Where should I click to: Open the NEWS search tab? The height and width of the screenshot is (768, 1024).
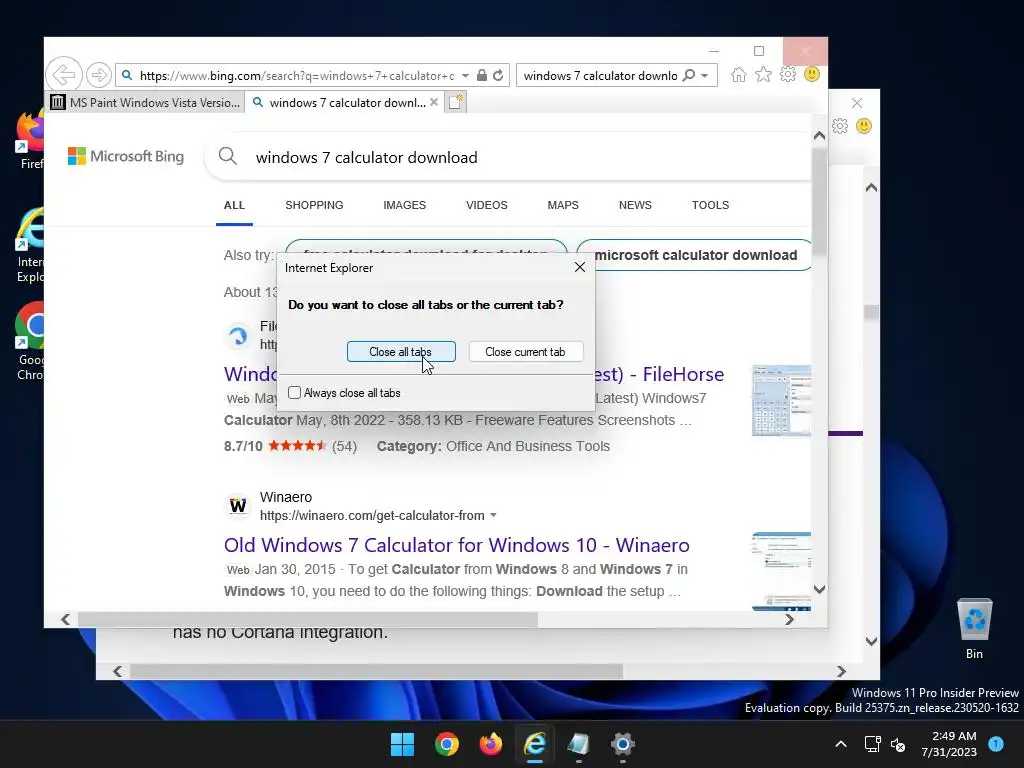click(635, 205)
